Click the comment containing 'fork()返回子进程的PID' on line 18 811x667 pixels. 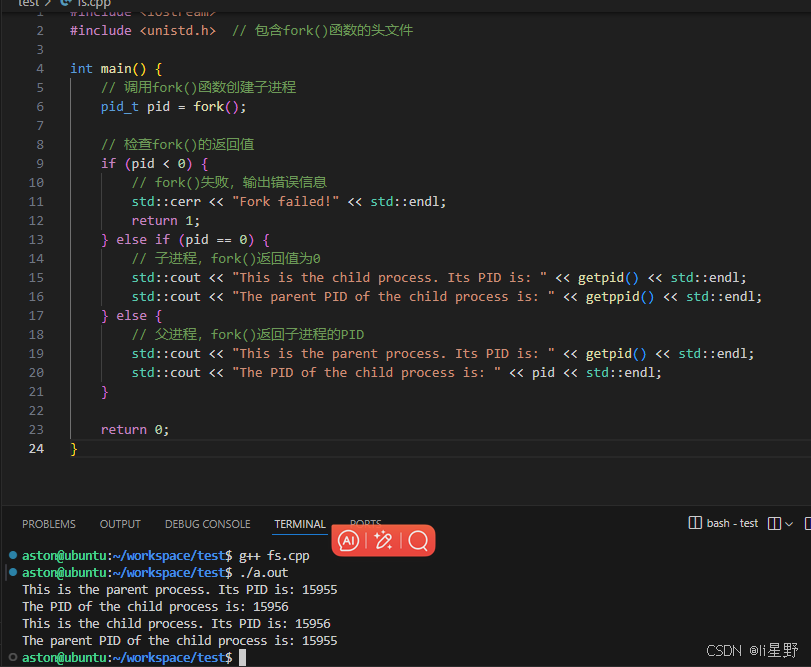coord(248,335)
